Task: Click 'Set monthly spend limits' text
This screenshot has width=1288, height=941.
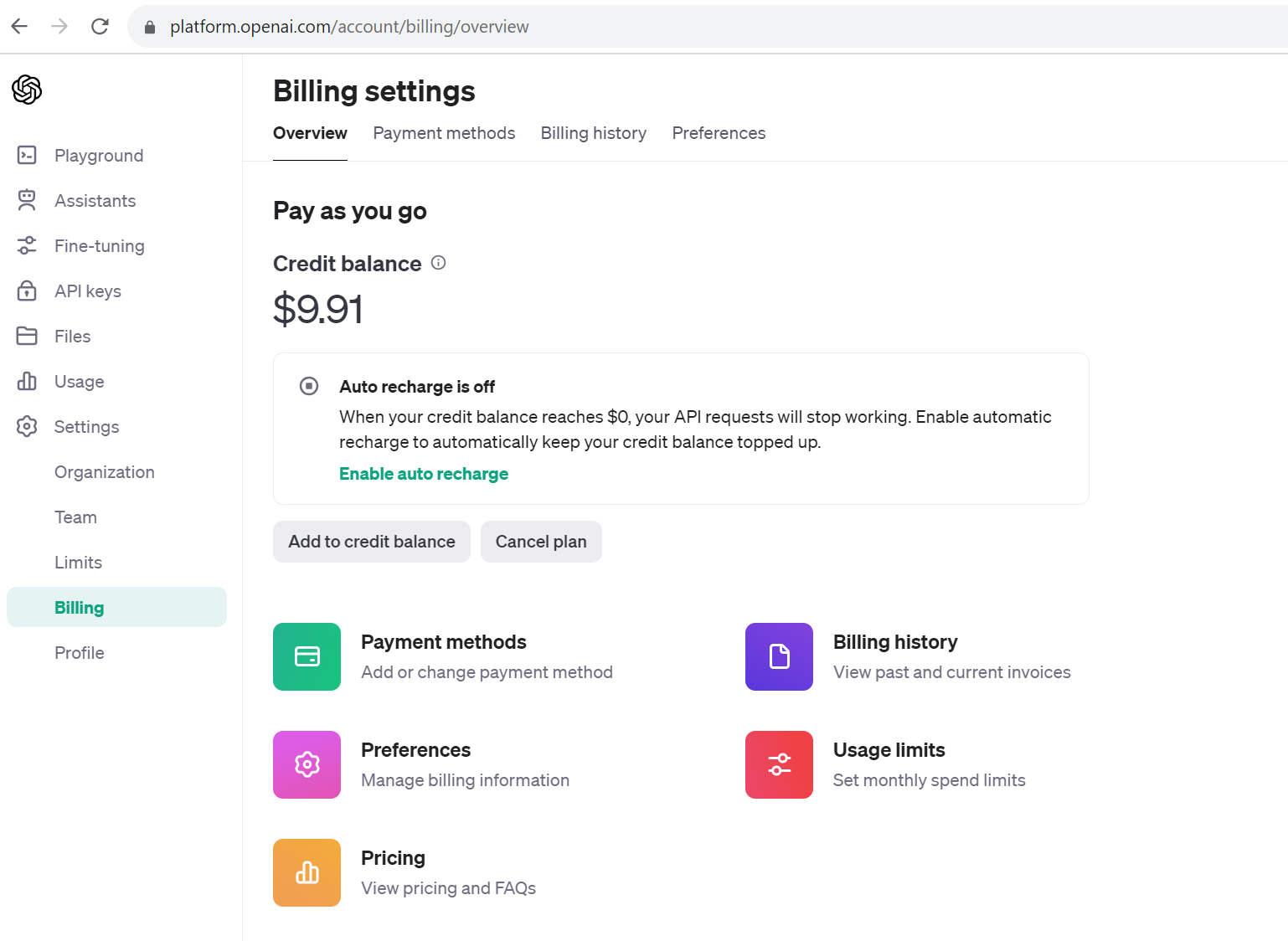Action: tap(930, 780)
